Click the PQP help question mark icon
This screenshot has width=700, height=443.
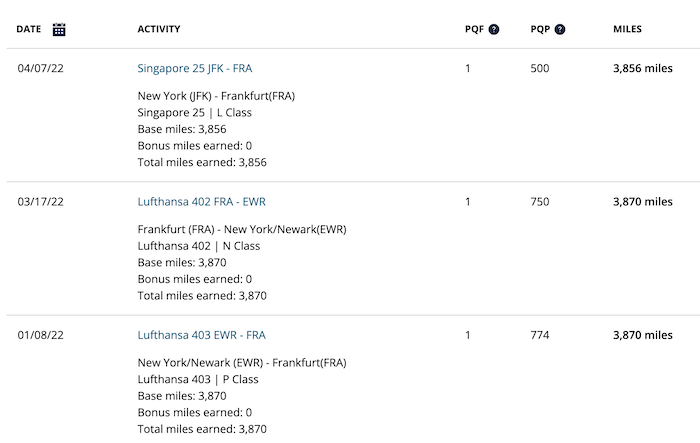click(x=559, y=29)
